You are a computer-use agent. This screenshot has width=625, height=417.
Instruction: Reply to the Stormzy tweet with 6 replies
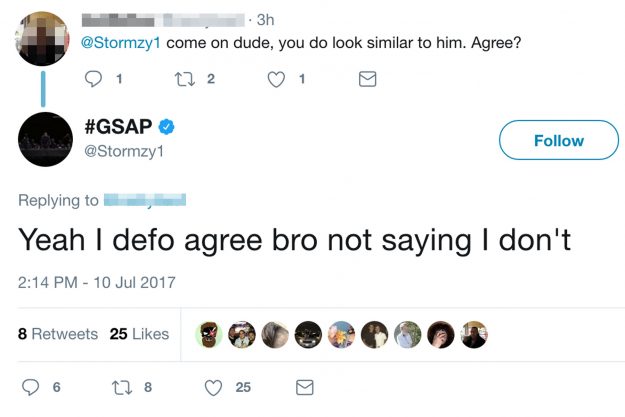(x=31, y=387)
